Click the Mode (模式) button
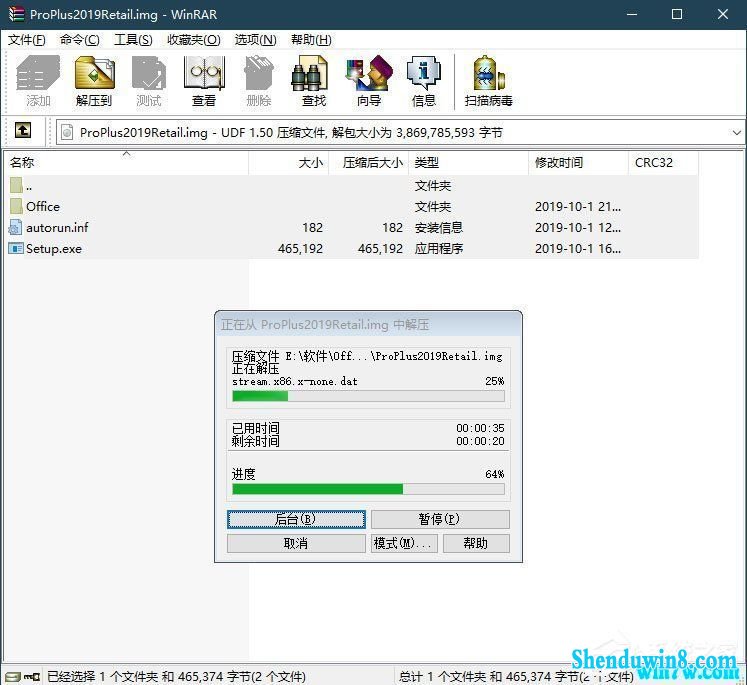 (x=404, y=544)
